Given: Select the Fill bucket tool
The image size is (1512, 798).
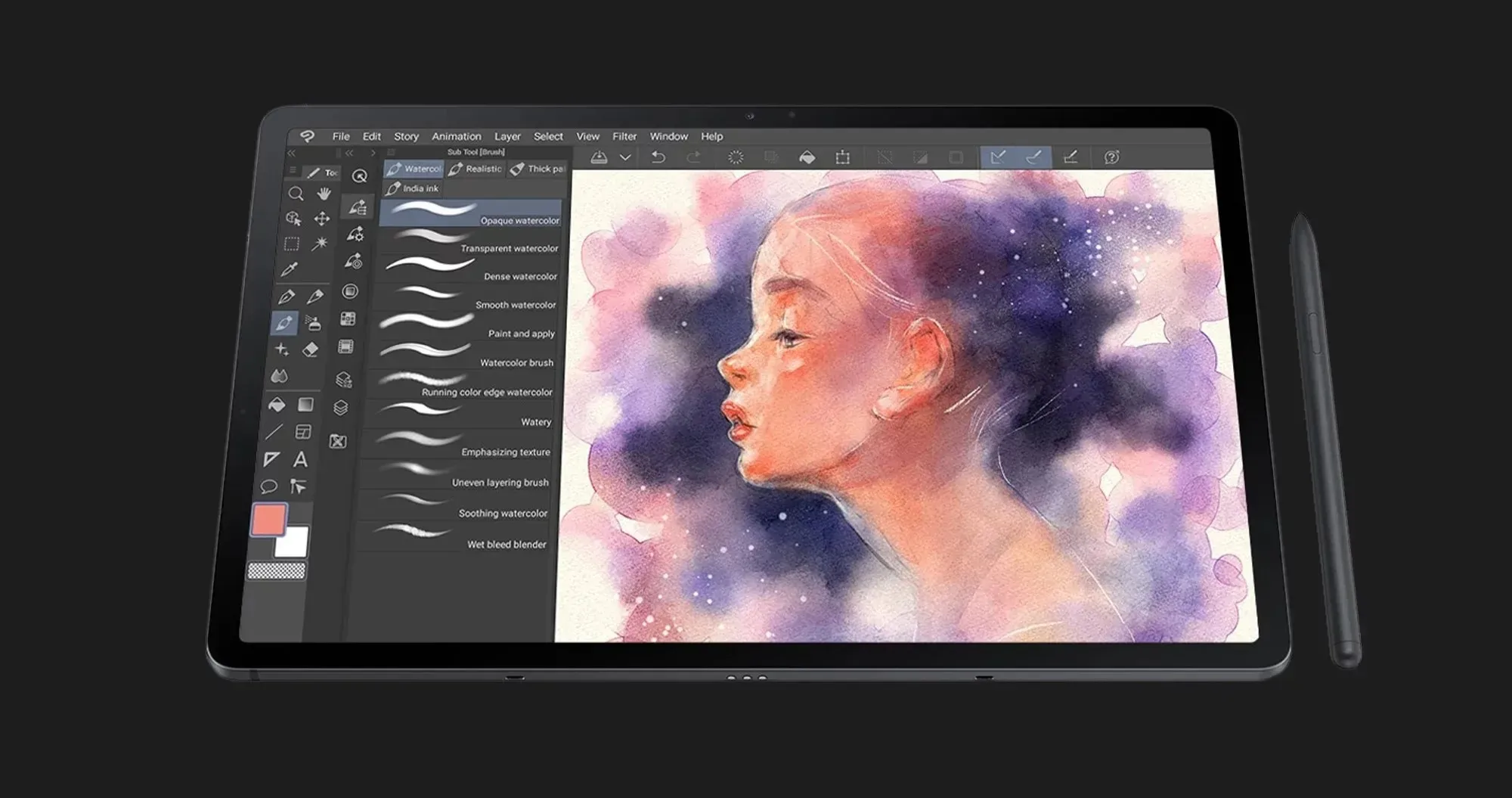Looking at the screenshot, I should 277,405.
